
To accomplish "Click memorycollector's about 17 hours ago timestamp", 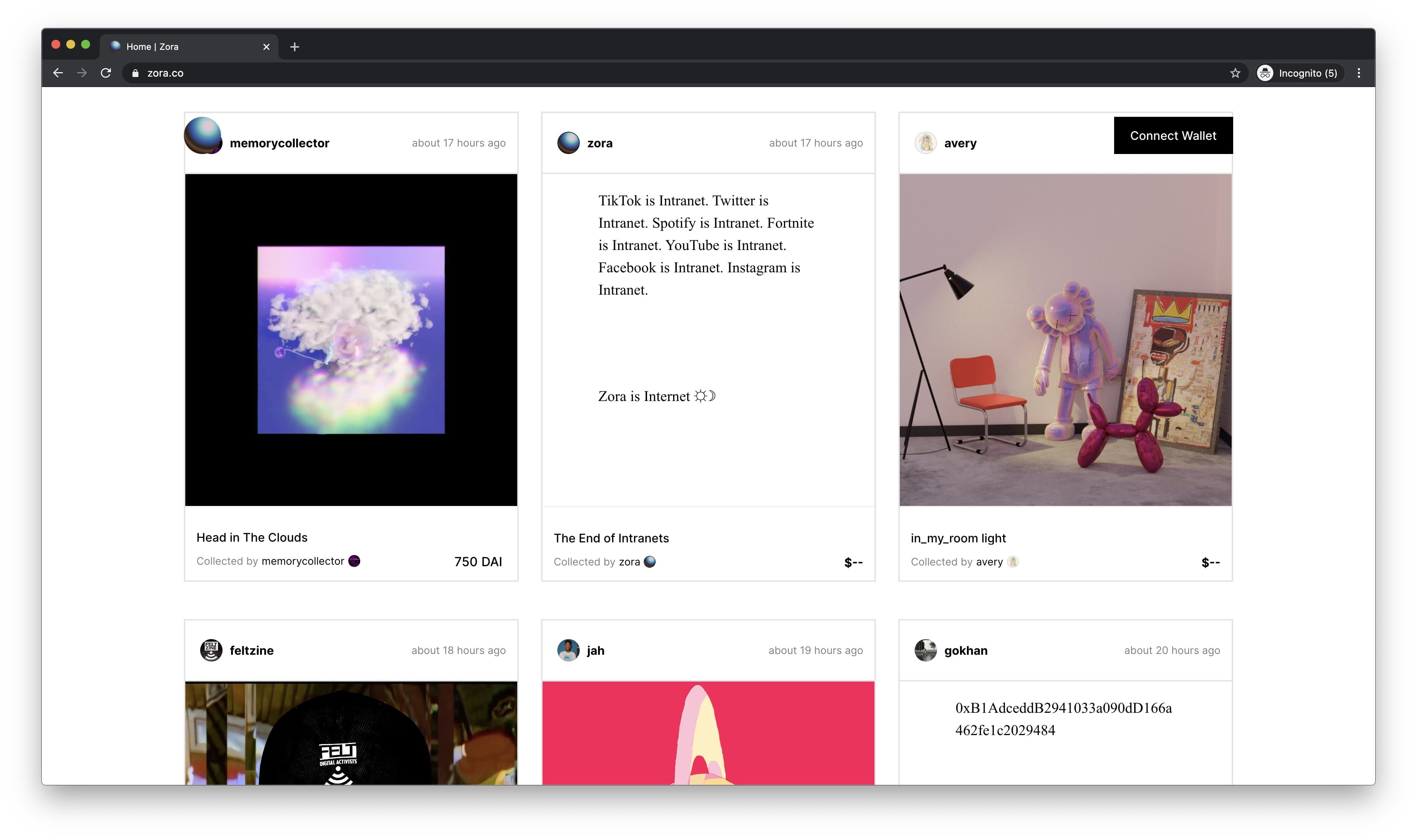I will [458, 143].
